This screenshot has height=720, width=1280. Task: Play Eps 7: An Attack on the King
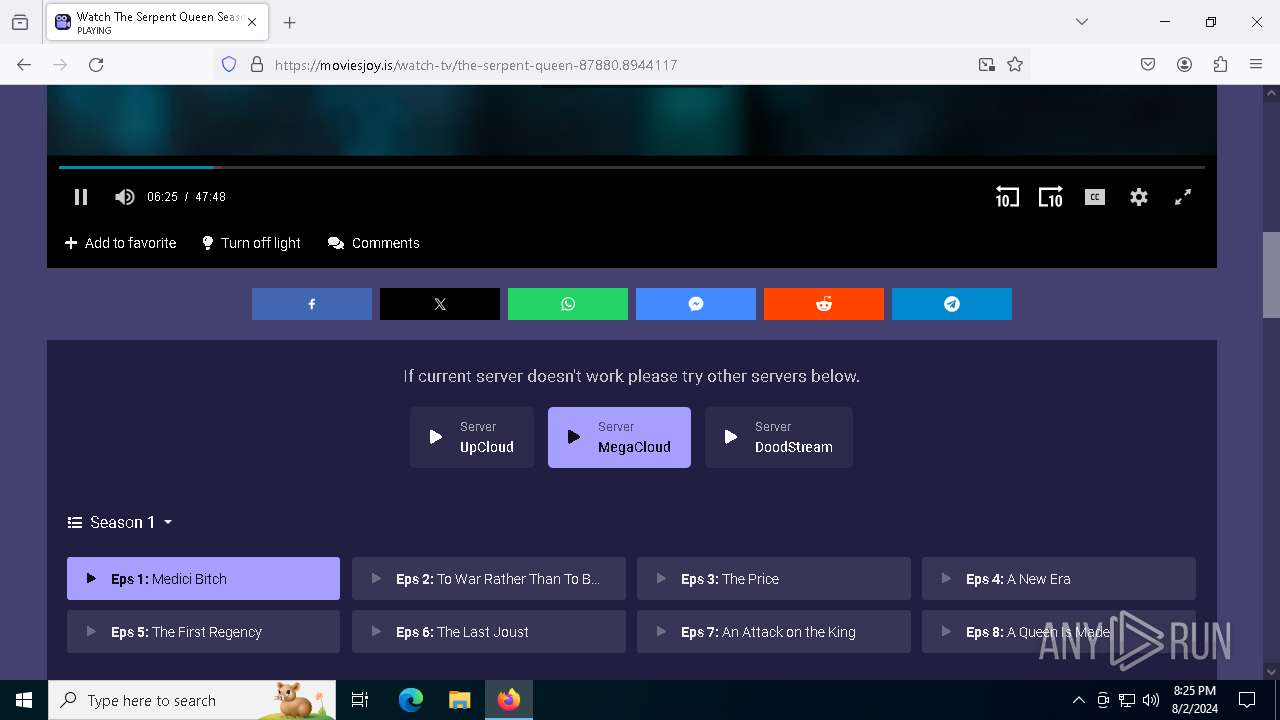774,632
